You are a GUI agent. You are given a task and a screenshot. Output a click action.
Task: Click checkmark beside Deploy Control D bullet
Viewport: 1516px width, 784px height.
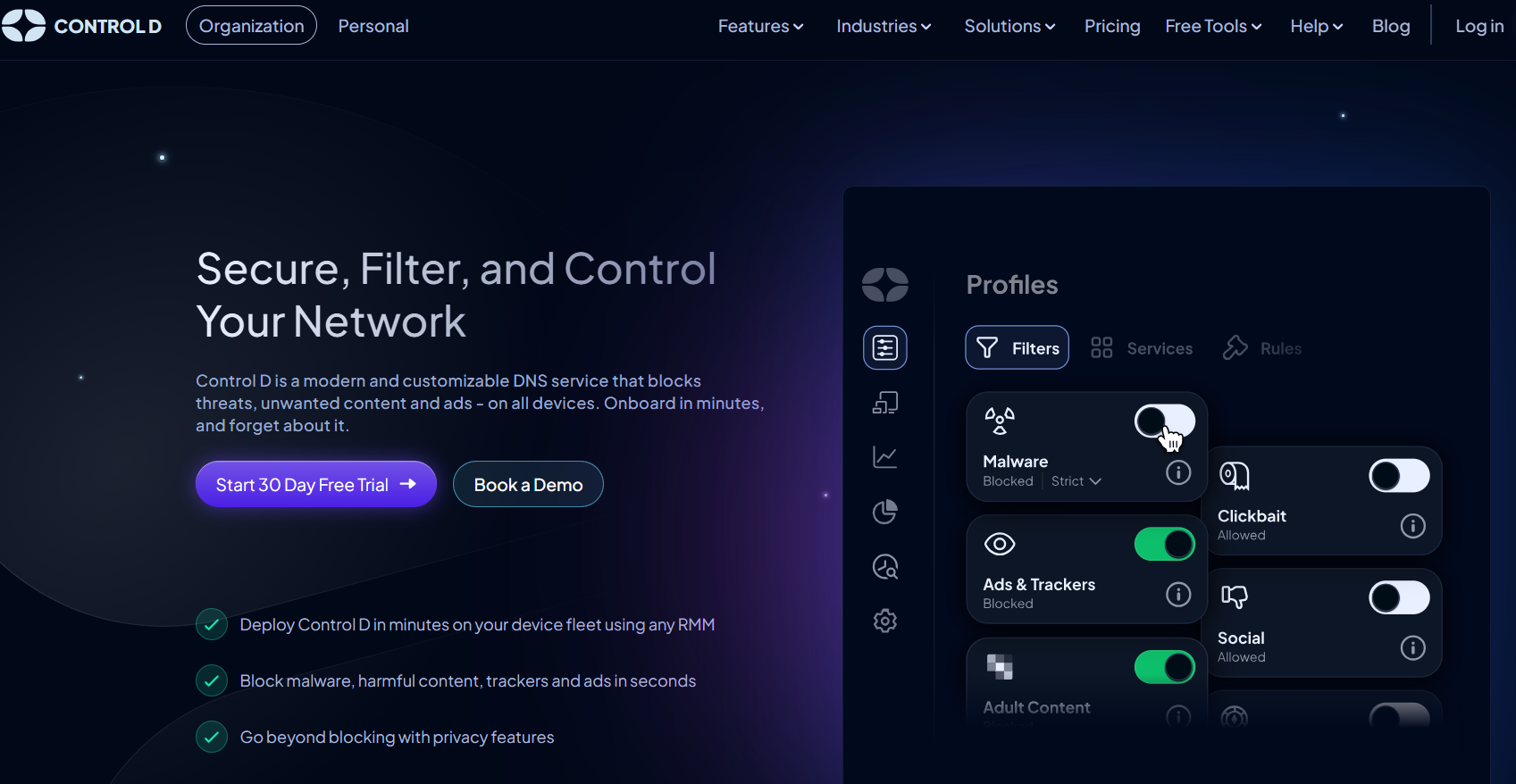coord(212,624)
